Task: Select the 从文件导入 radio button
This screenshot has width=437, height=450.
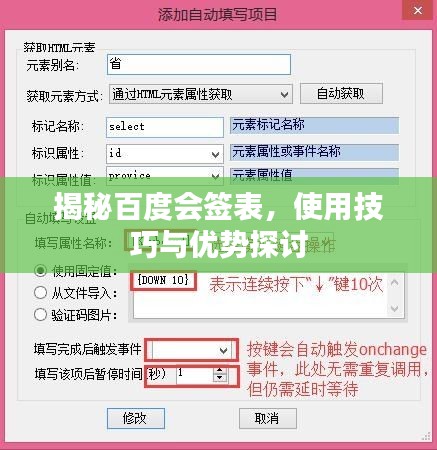Action: click(40, 293)
